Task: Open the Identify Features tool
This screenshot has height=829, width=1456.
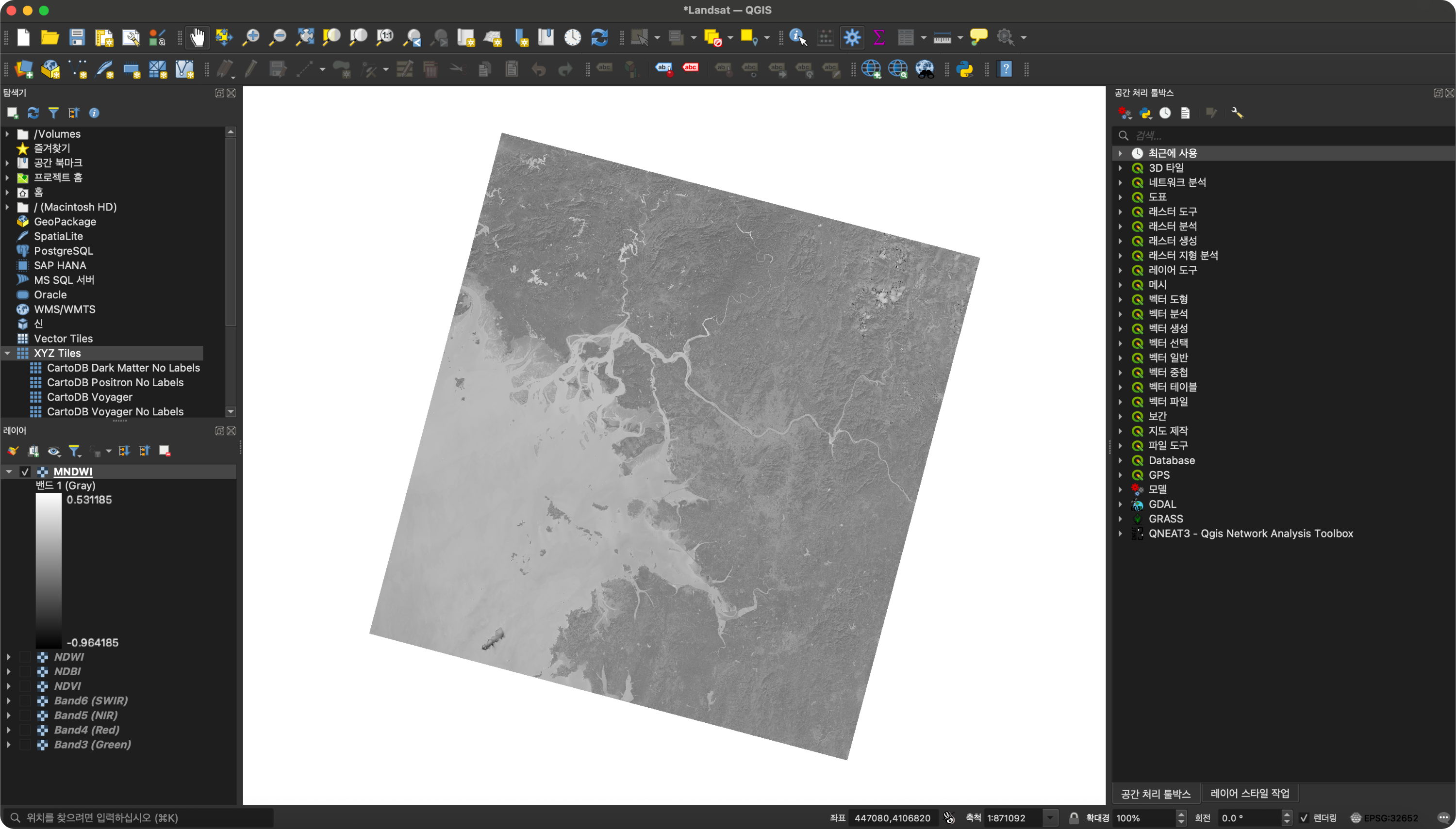Action: [x=797, y=37]
